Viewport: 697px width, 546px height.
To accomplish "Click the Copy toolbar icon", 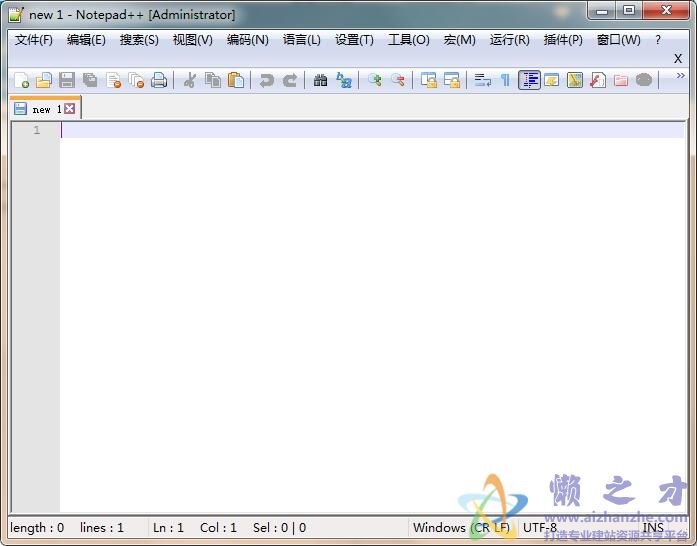I will coord(213,80).
